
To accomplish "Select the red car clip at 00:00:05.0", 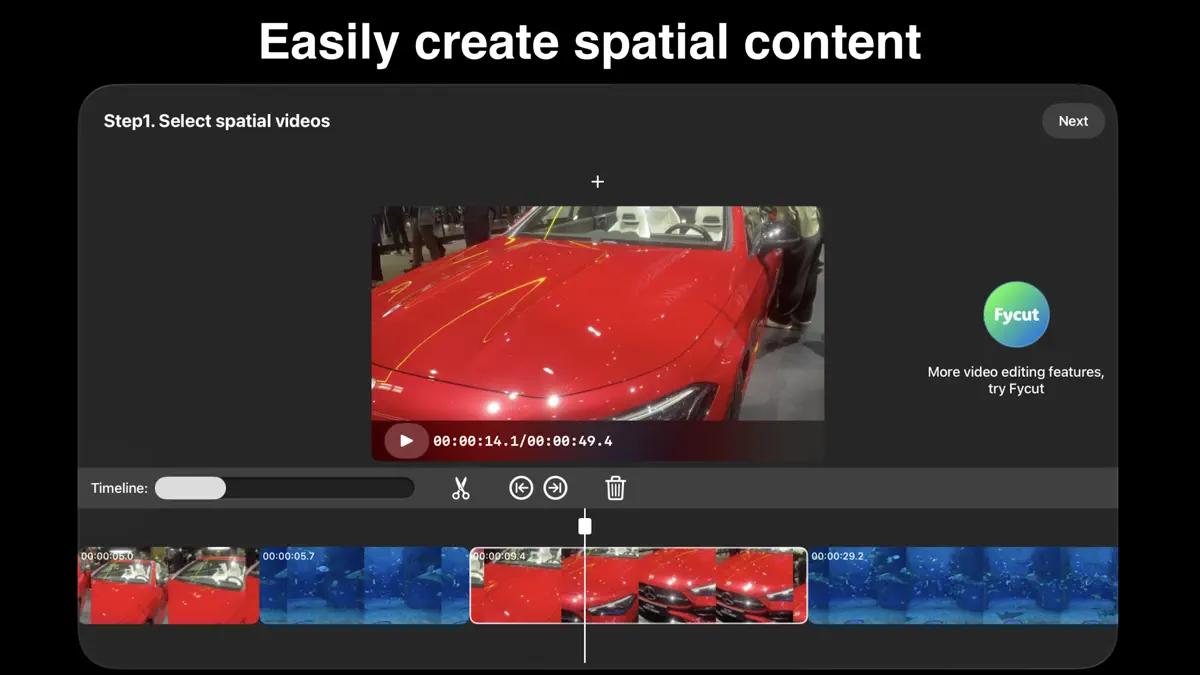I will pos(168,585).
